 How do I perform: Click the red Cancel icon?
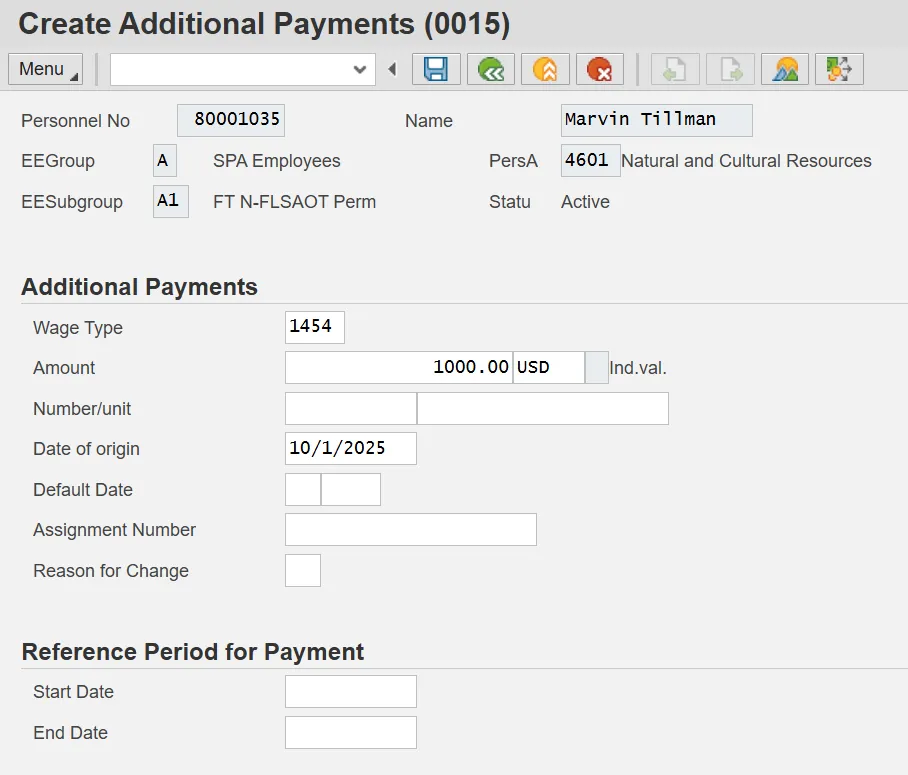pyautogui.click(x=599, y=69)
